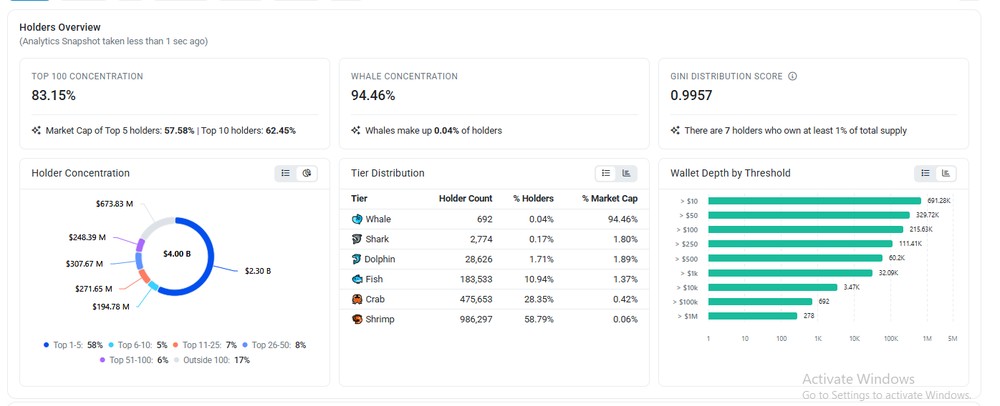This screenshot has width=1000, height=406.
Task: Click the Dolphin tier icon
Action: coord(357,259)
